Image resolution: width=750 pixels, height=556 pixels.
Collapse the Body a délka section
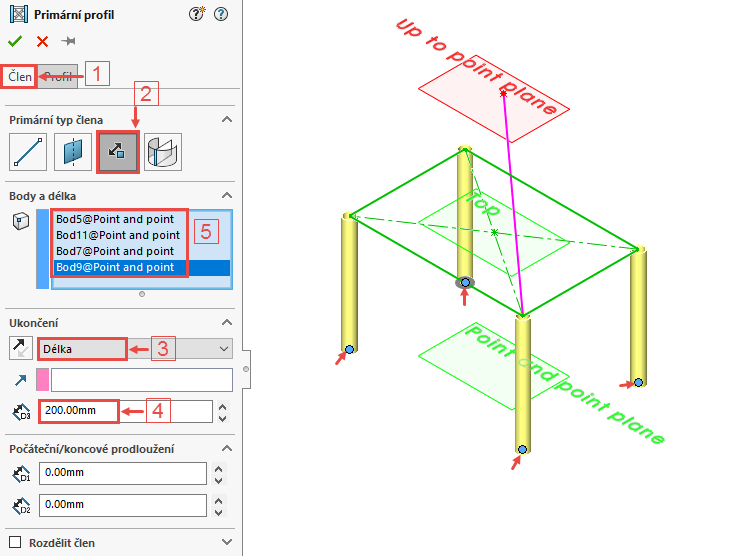227,195
